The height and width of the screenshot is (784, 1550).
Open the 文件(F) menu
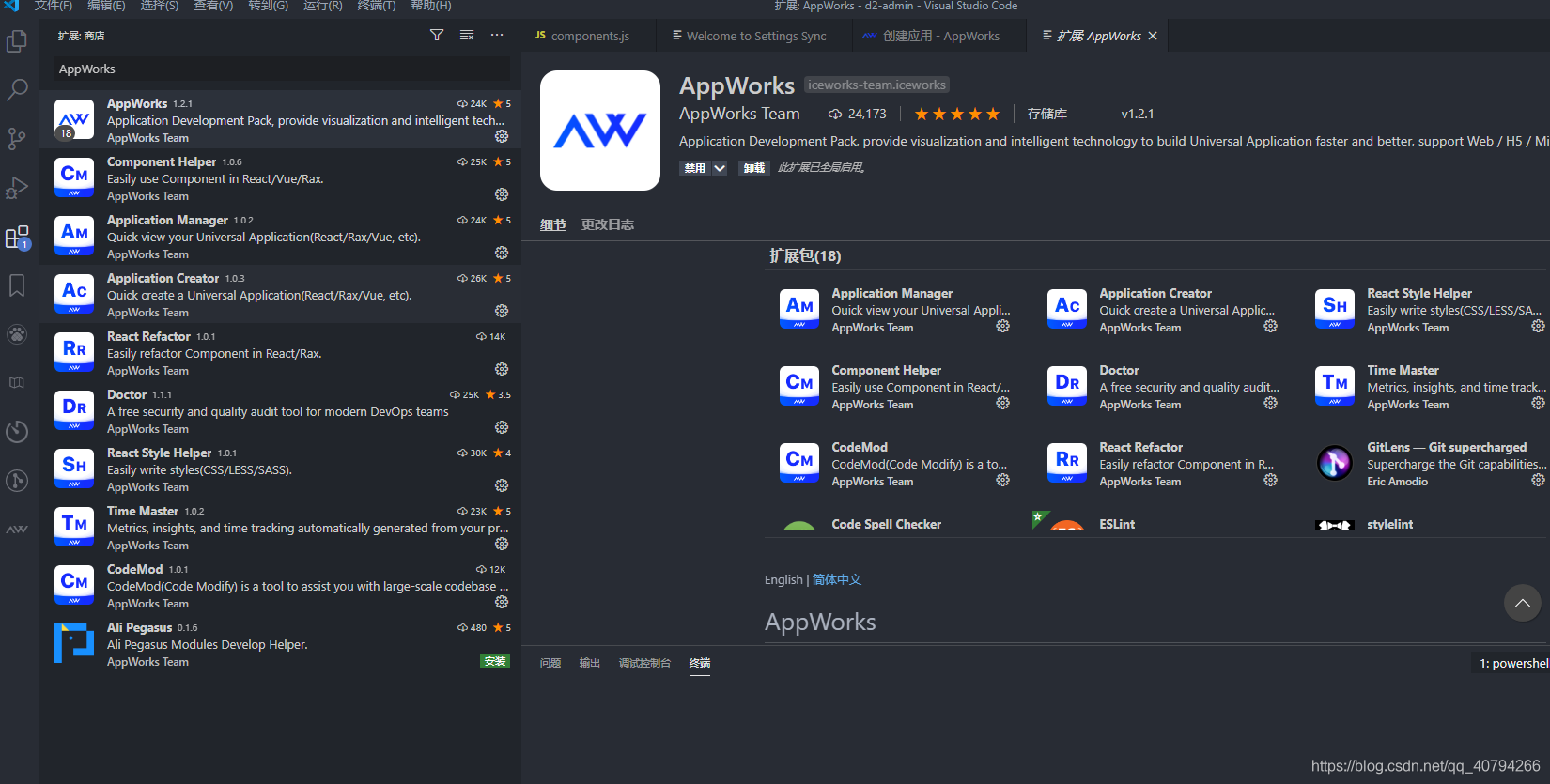(x=54, y=6)
